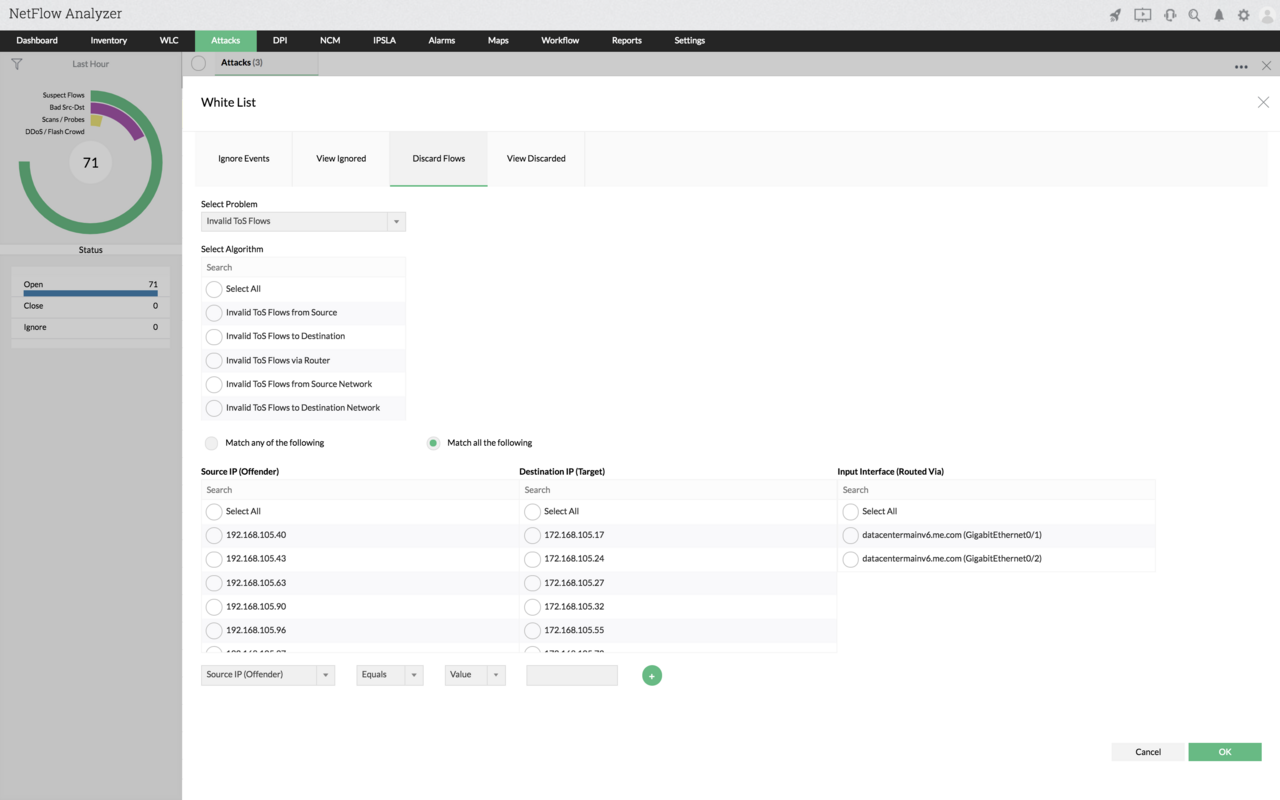Open the View Discarded tab
The image size is (1280, 800).
536,159
